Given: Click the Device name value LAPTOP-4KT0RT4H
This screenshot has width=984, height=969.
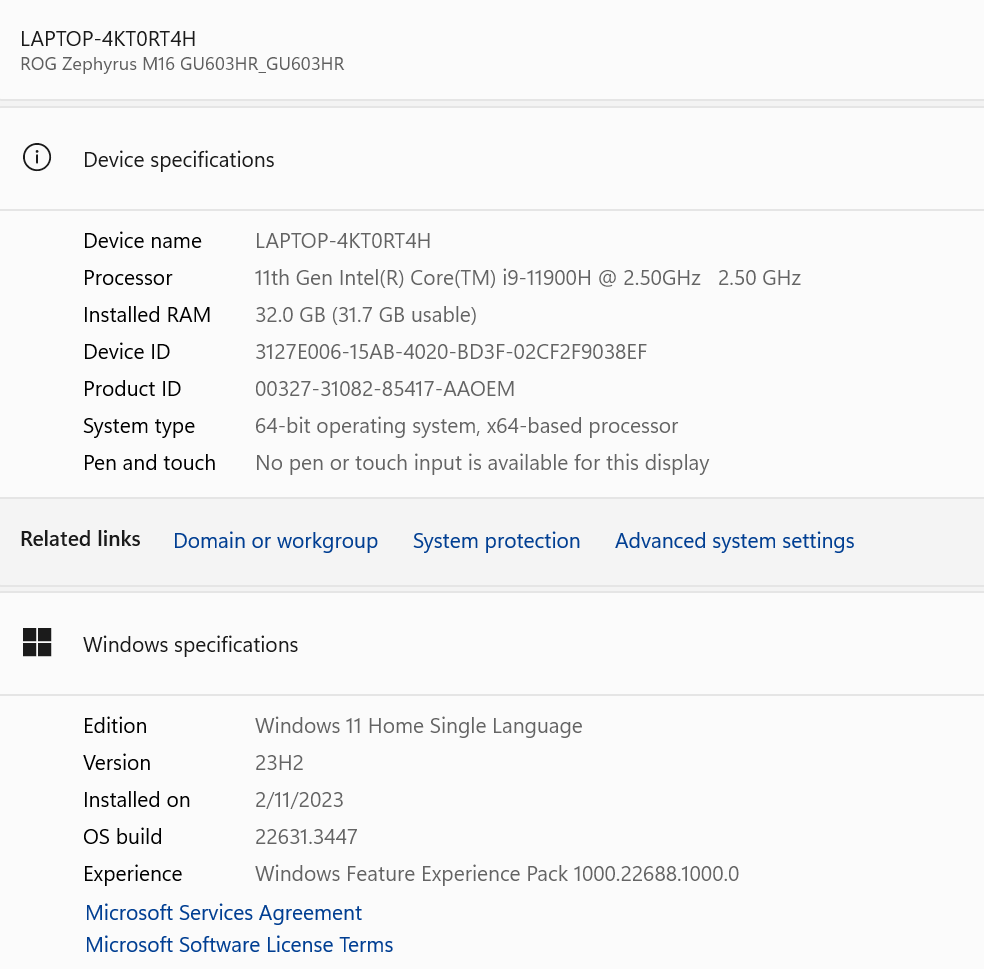Looking at the screenshot, I should 343,241.
